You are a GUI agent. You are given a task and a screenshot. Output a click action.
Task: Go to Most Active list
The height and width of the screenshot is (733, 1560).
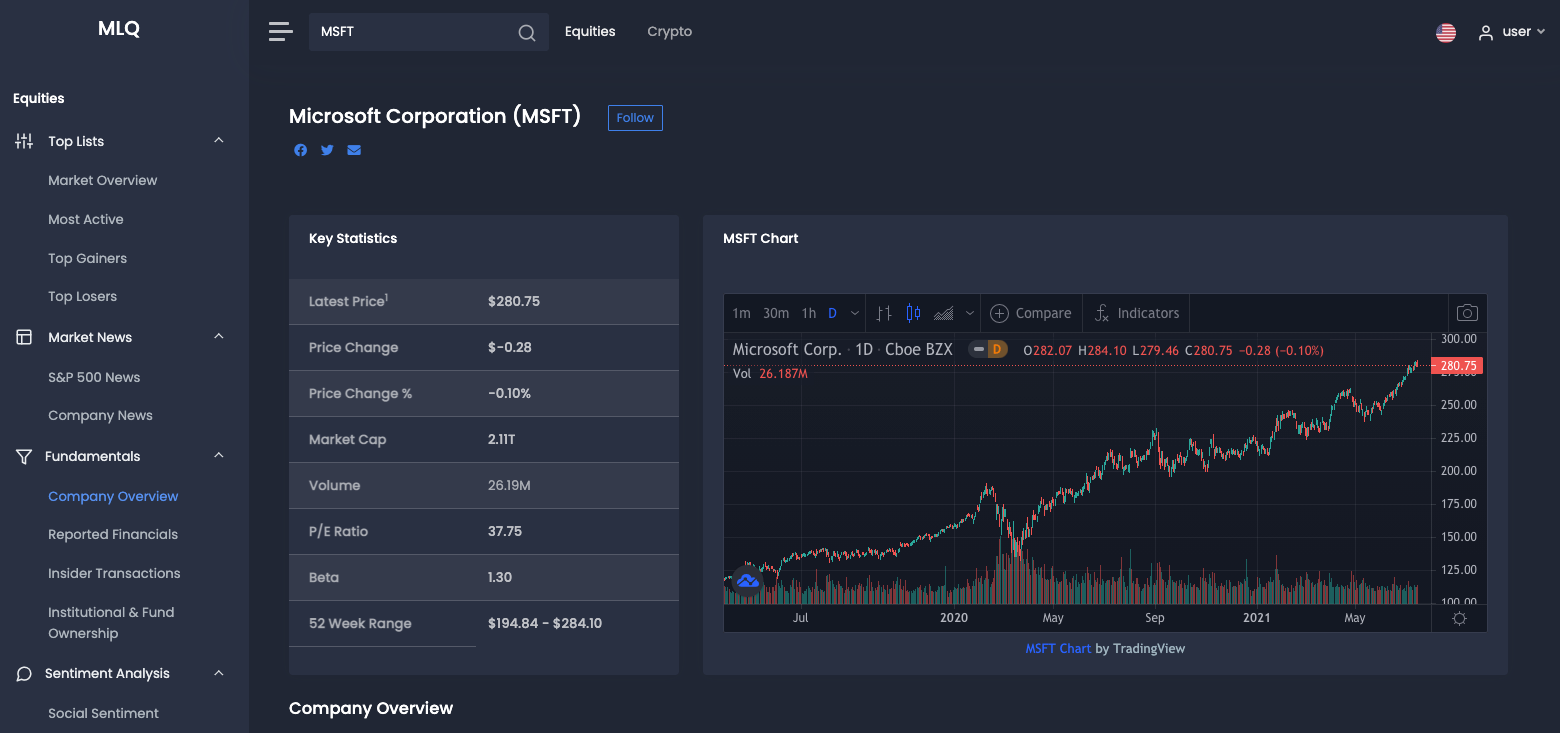click(x=86, y=219)
